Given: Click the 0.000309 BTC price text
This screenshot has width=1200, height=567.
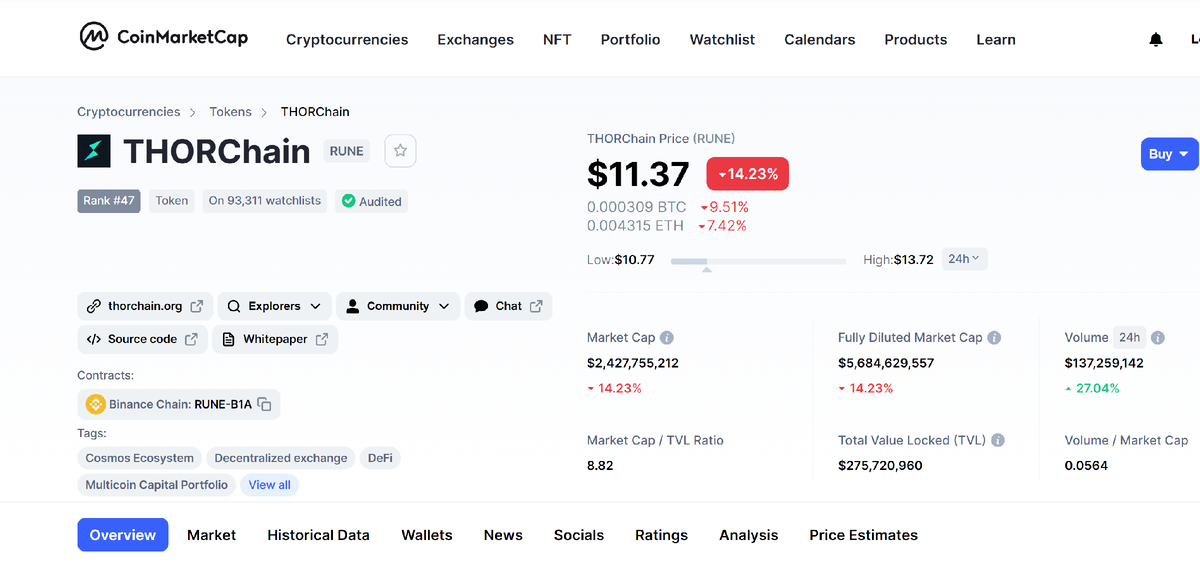Looking at the screenshot, I should 636,207.
